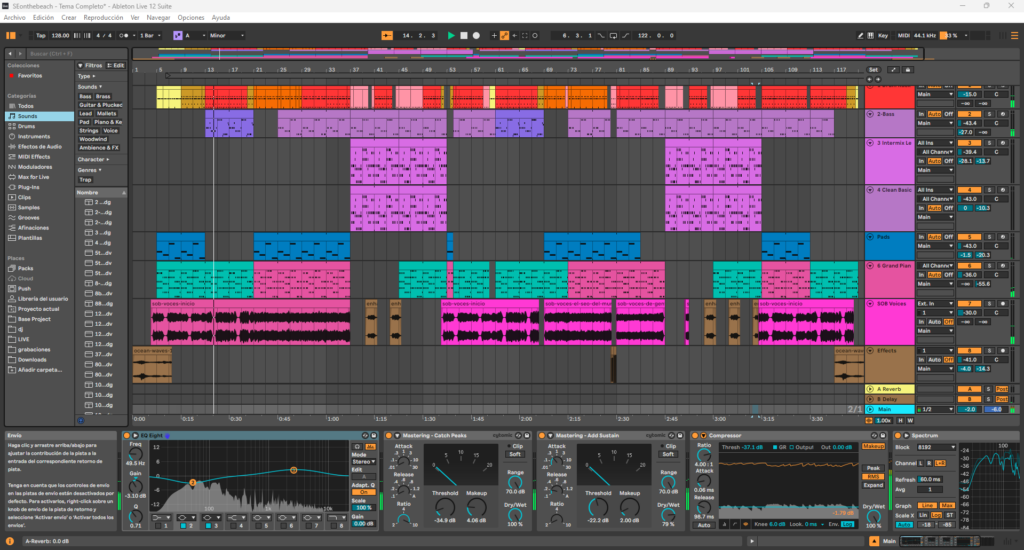The height and width of the screenshot is (550, 1024).
Task: Open the Key mapping mode
Action: [x=883, y=35]
